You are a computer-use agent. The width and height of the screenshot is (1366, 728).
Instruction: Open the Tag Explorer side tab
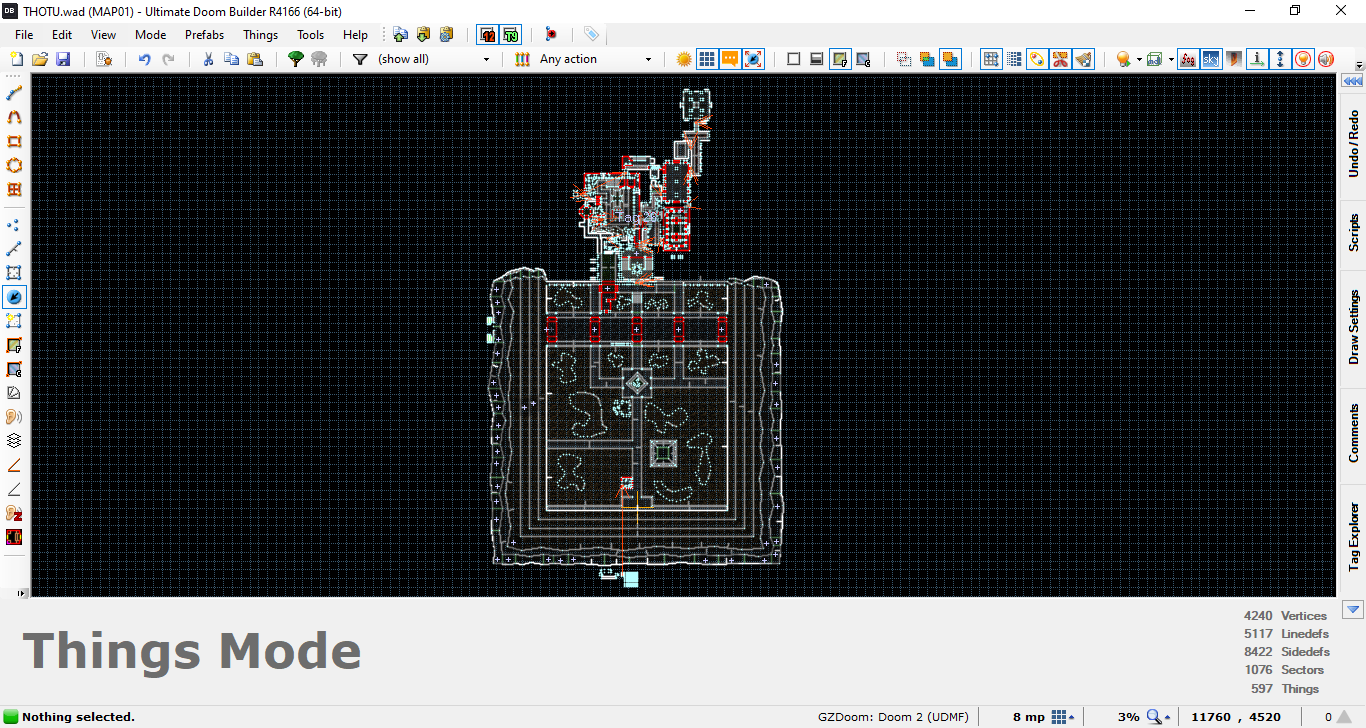[x=1353, y=539]
